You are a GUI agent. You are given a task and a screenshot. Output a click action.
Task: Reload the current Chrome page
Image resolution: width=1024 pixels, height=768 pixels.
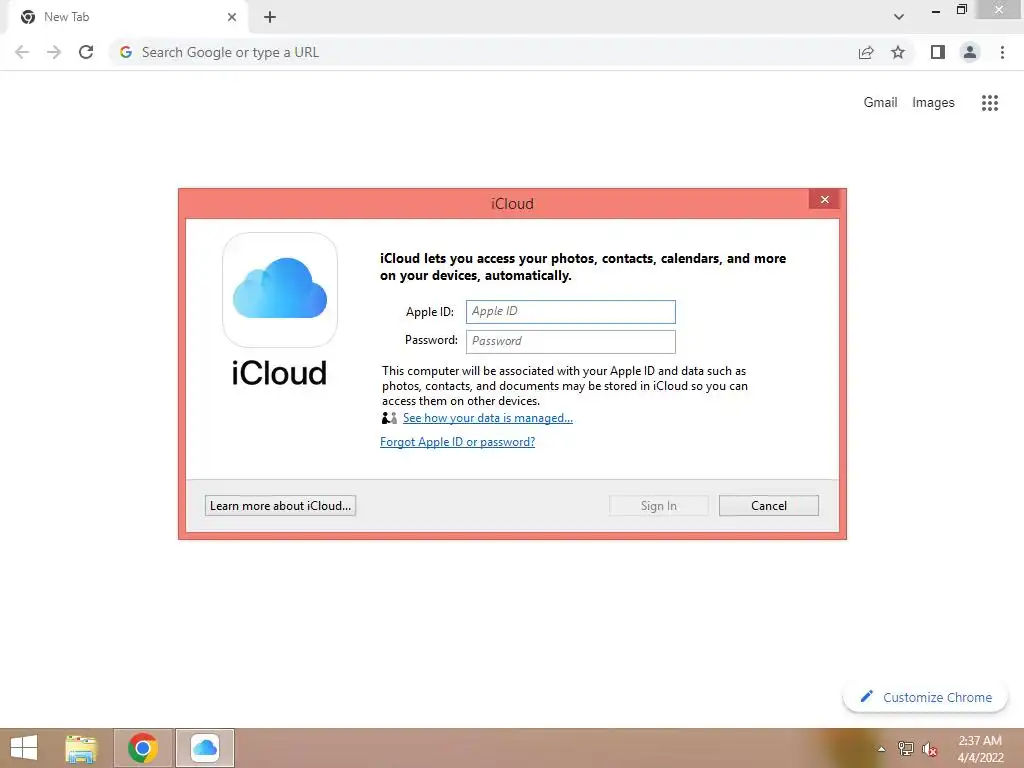pyautogui.click(x=86, y=52)
